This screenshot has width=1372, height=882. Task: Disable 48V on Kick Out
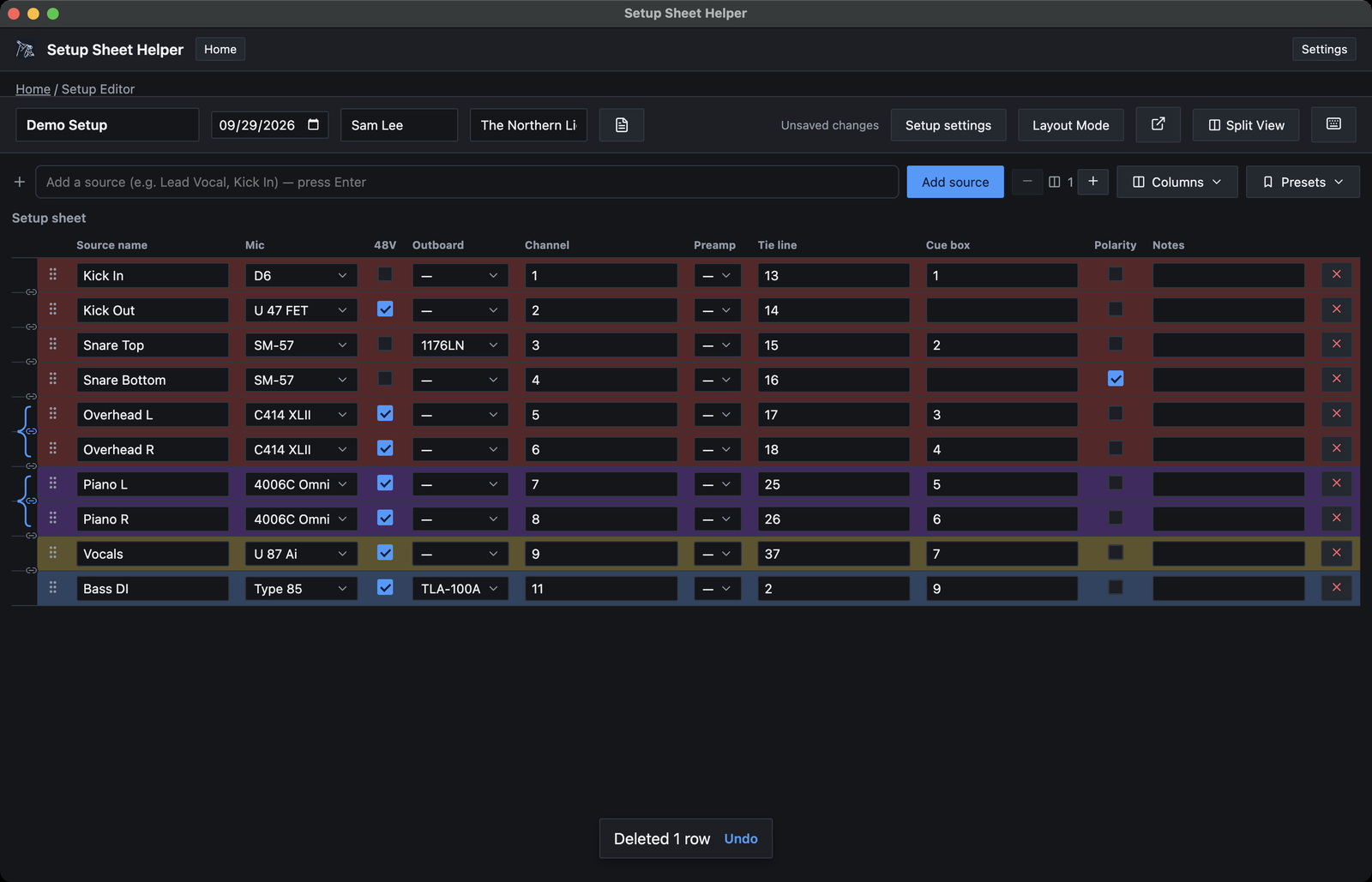[x=385, y=309]
